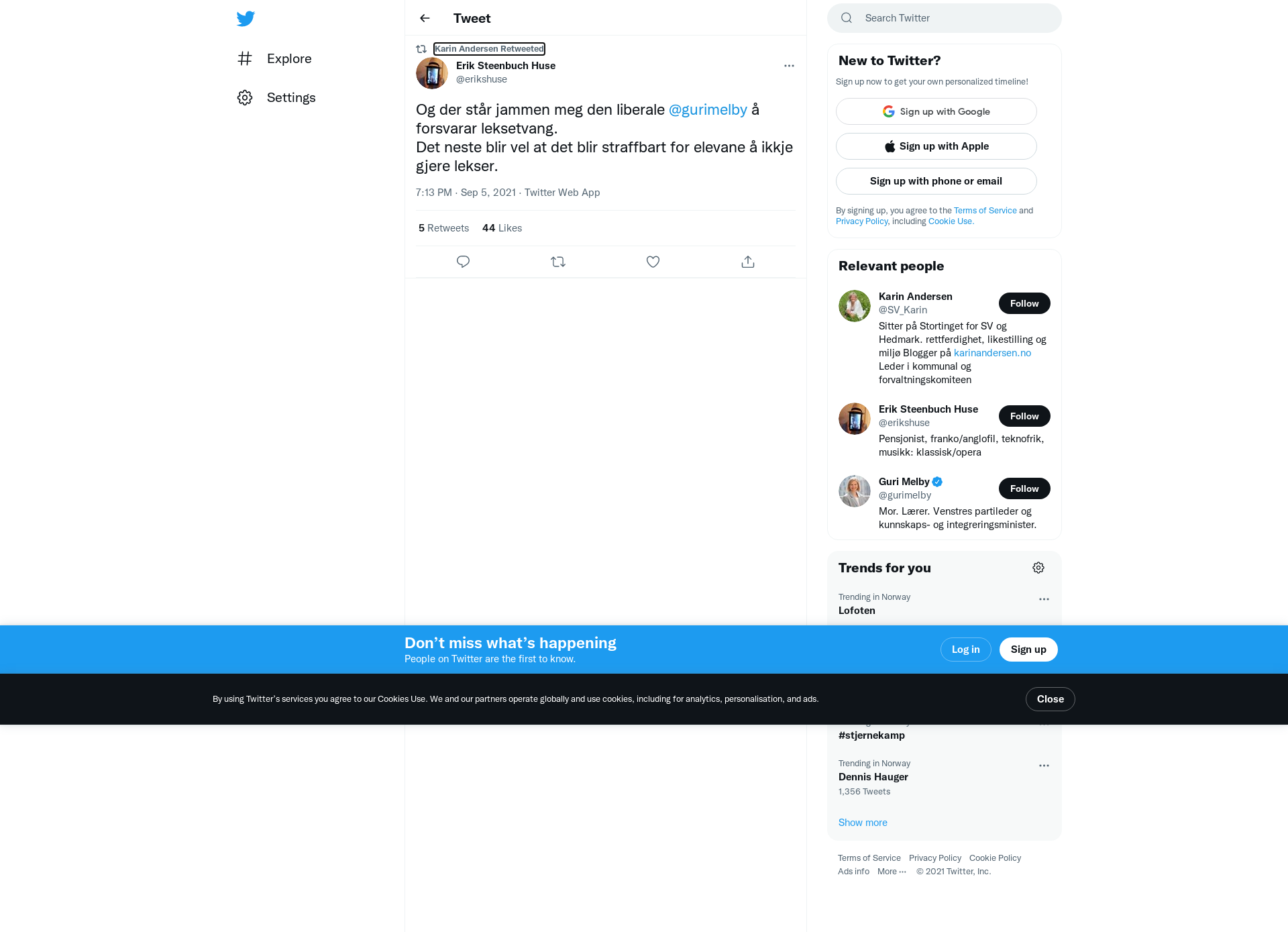
Task: Retweet using the retweet icon under the tweet
Action: [558, 262]
